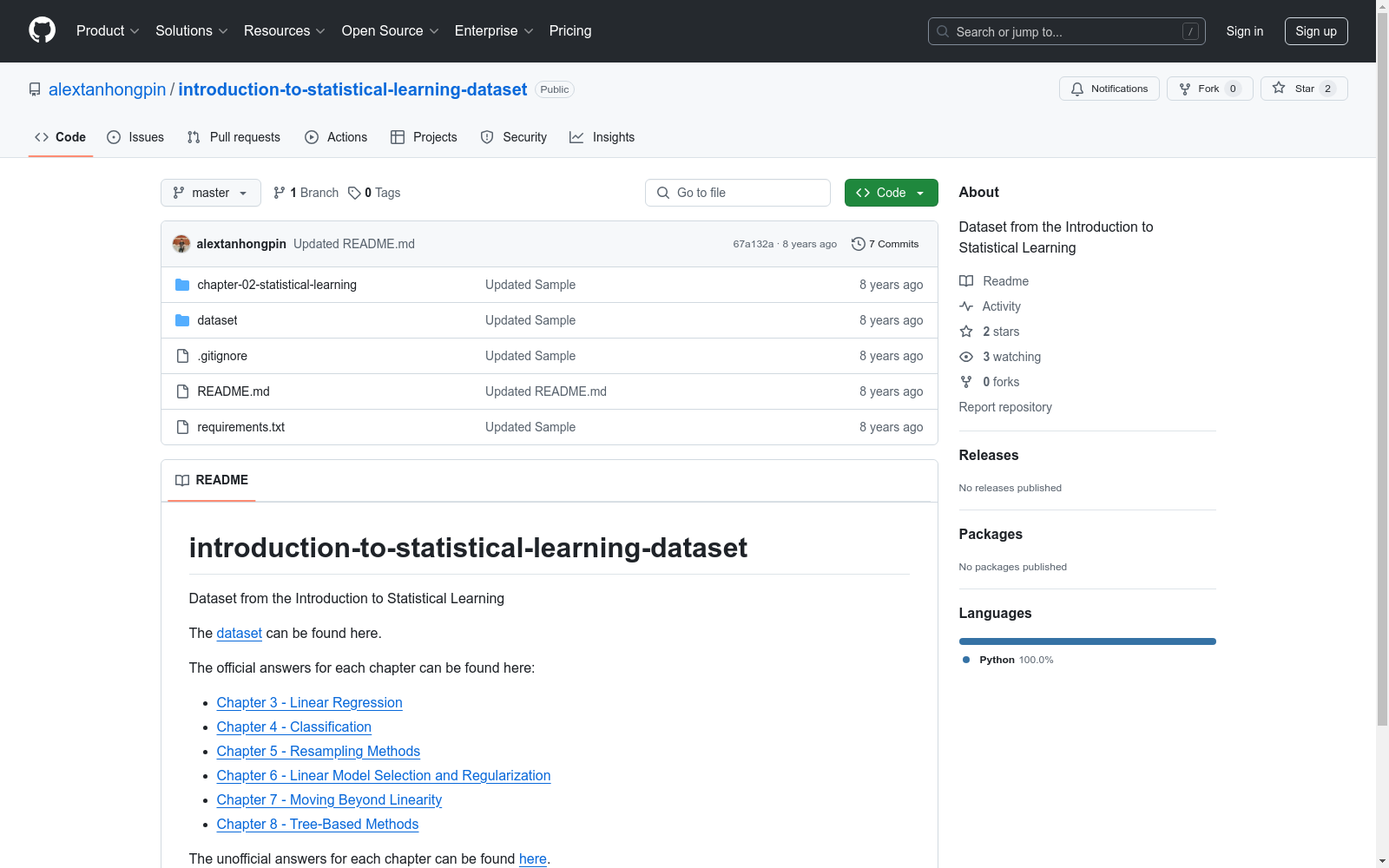Open the Projects tab
Screen dimensions: 1389x868
pyautogui.click(x=424, y=137)
